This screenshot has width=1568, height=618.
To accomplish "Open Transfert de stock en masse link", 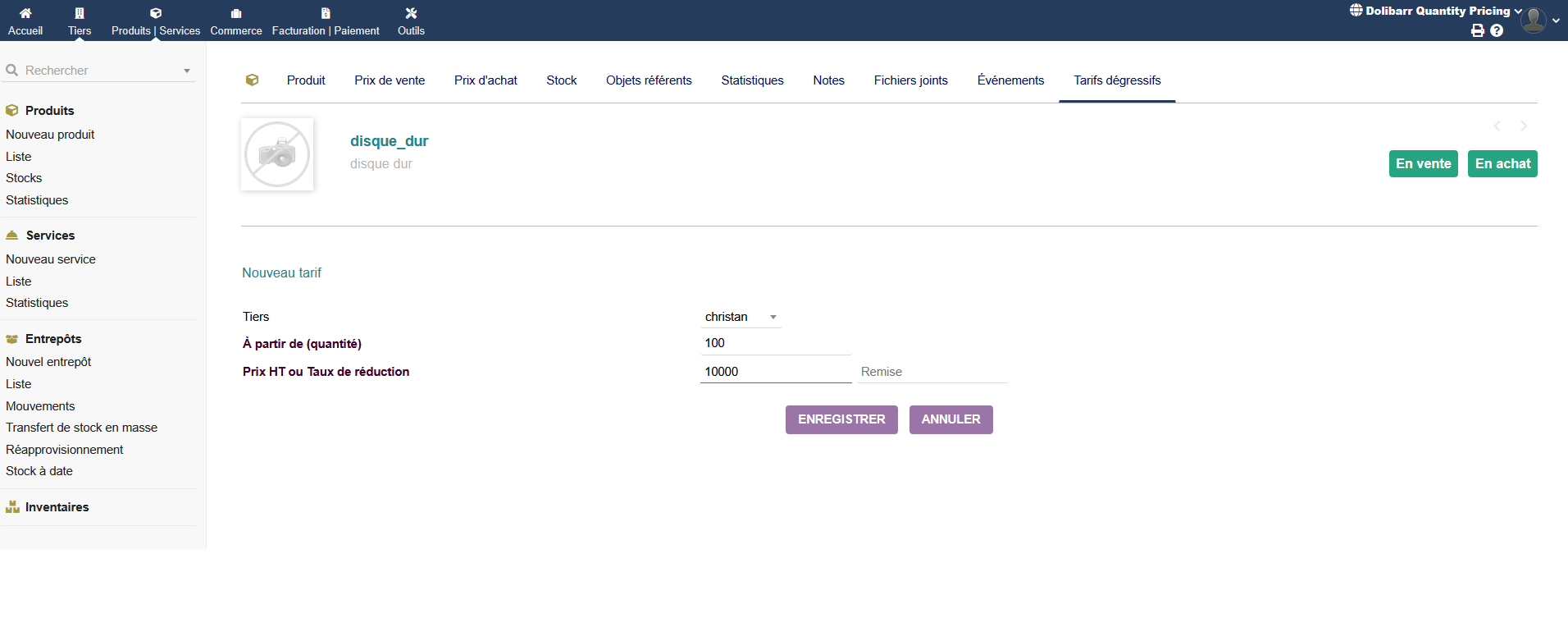I will (81, 428).
